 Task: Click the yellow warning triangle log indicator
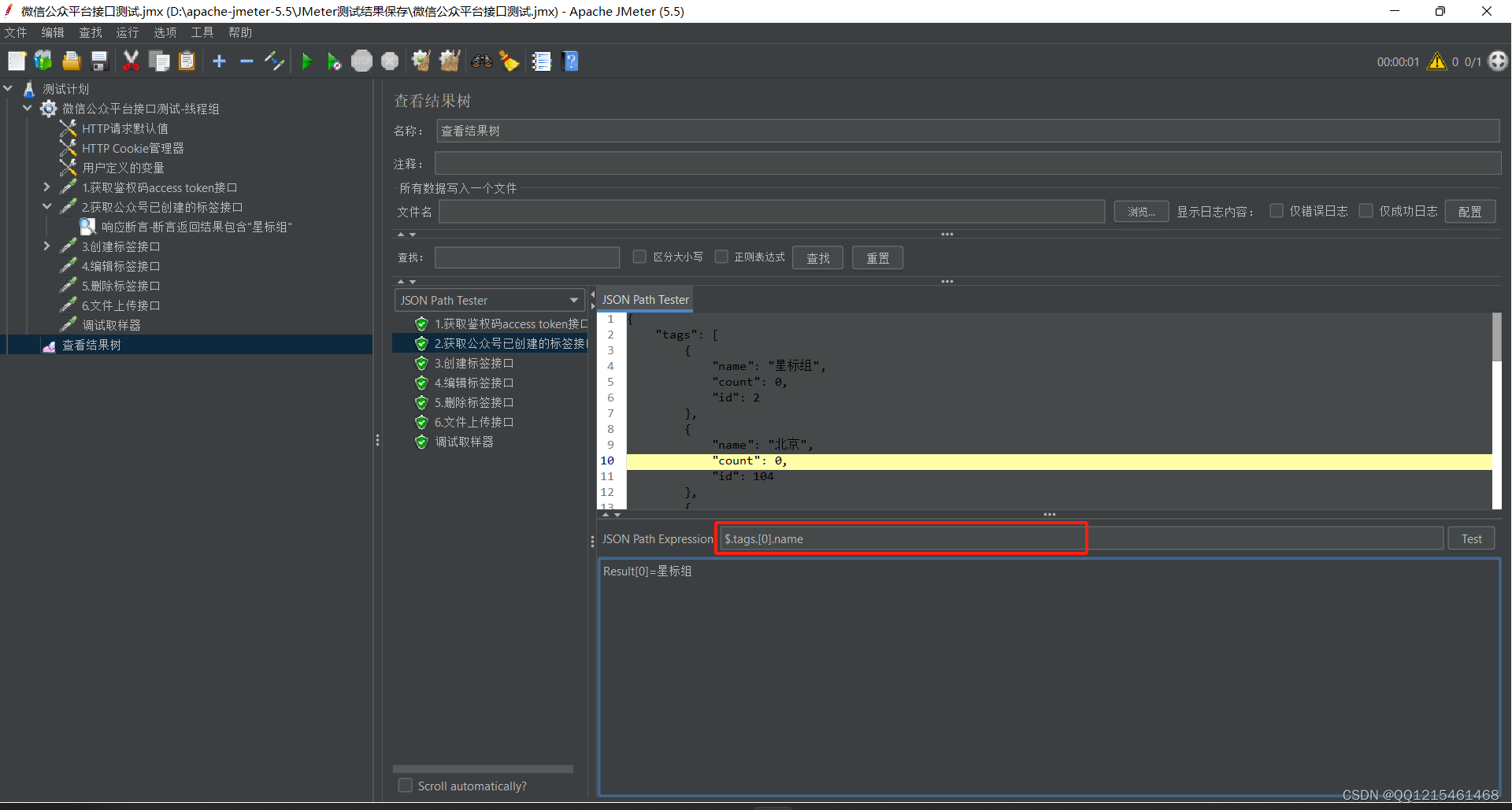point(1437,61)
